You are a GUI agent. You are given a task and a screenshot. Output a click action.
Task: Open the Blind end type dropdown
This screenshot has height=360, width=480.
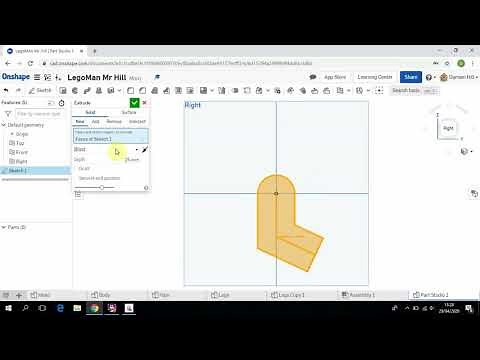click(x=106, y=149)
